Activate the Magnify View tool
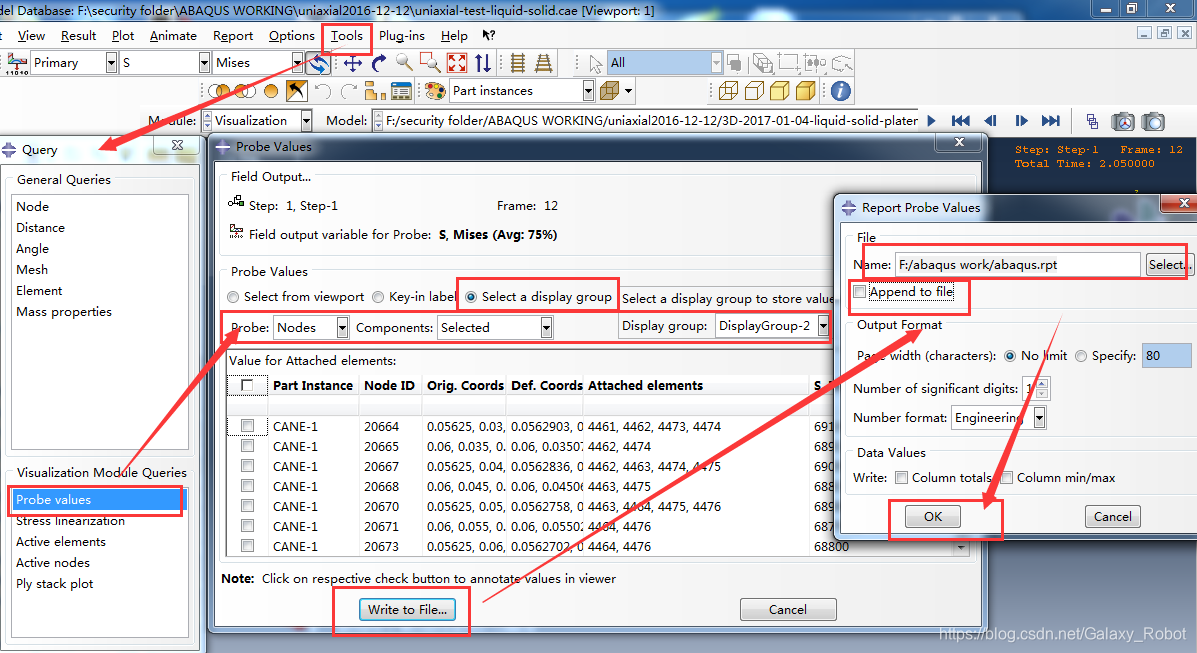 [x=404, y=63]
